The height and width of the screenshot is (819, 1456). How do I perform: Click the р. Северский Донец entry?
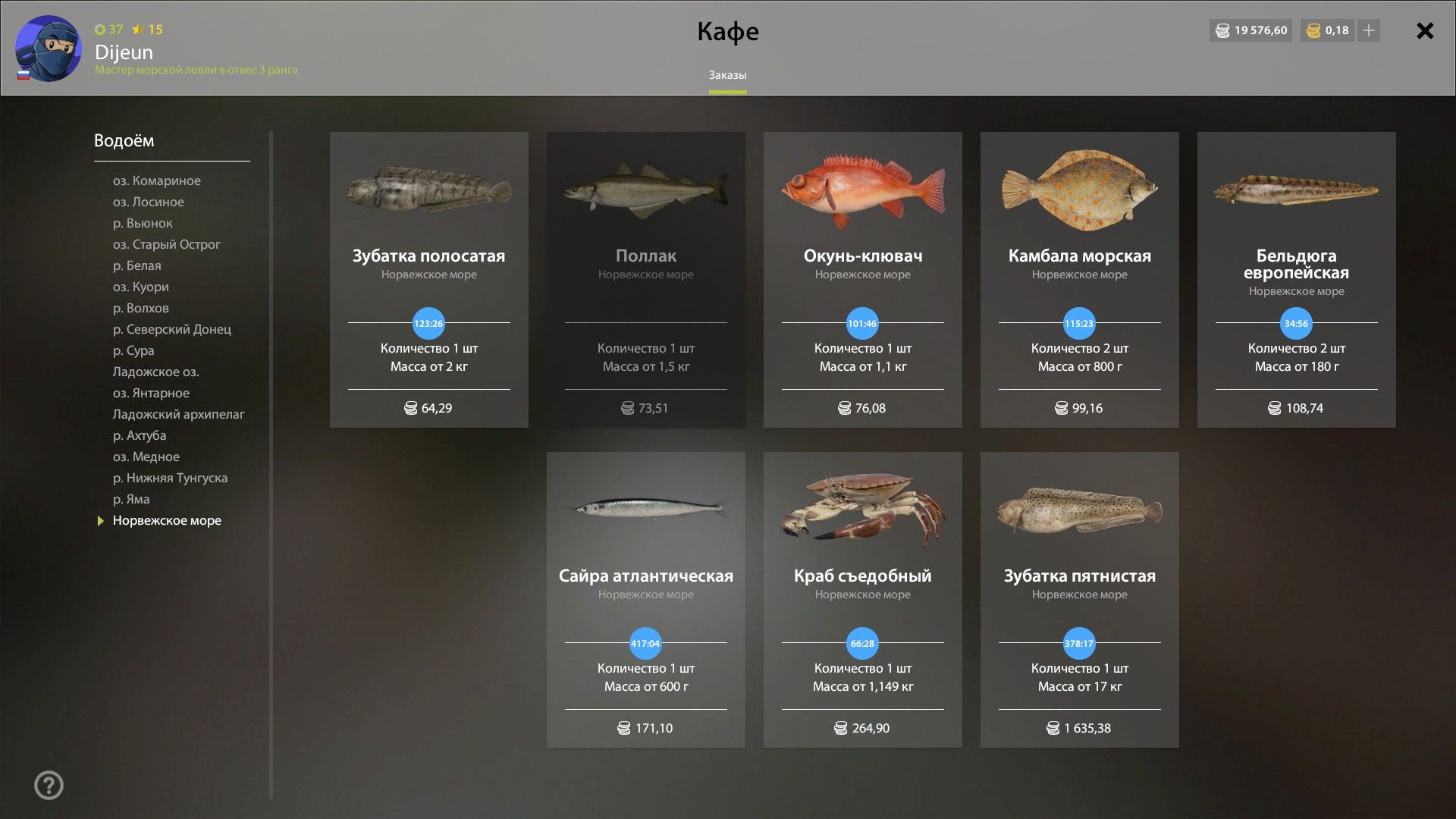coord(172,329)
